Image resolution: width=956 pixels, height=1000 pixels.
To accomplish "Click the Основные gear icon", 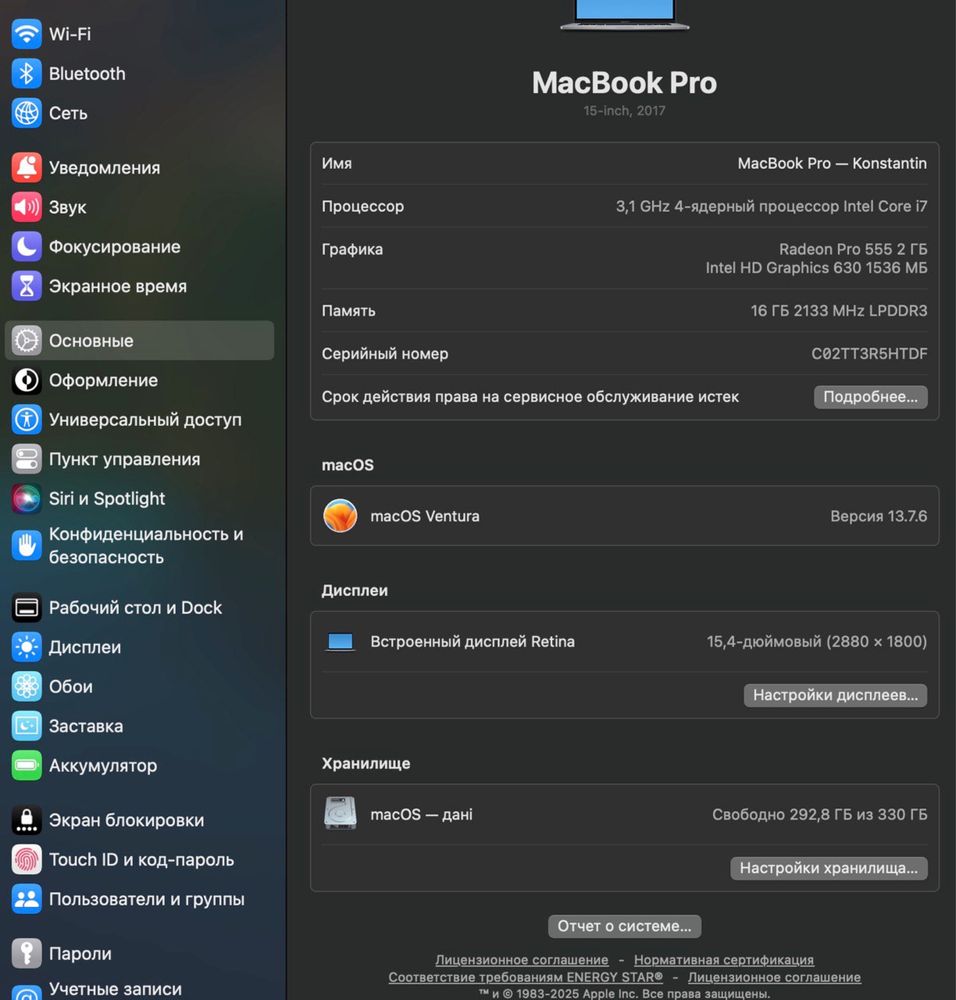I will coord(26,341).
